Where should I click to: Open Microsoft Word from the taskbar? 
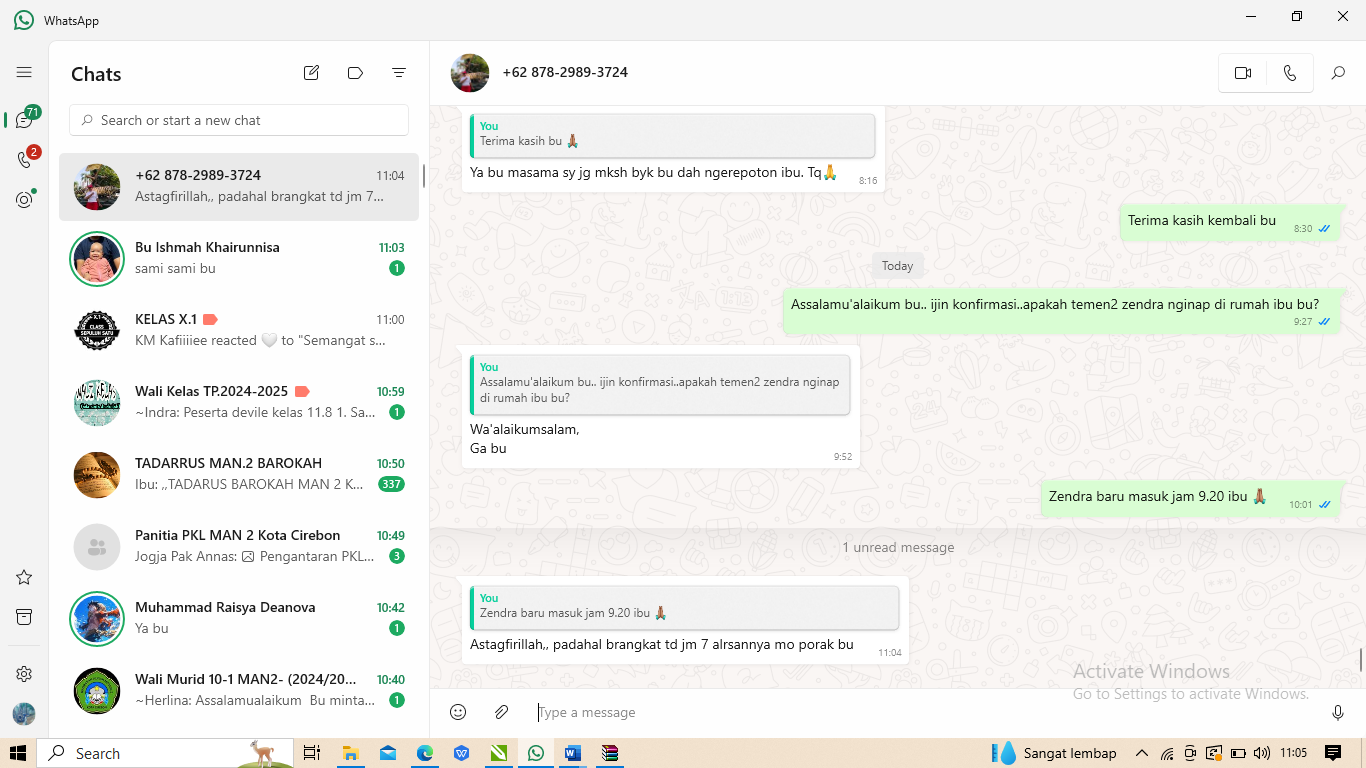pos(573,753)
